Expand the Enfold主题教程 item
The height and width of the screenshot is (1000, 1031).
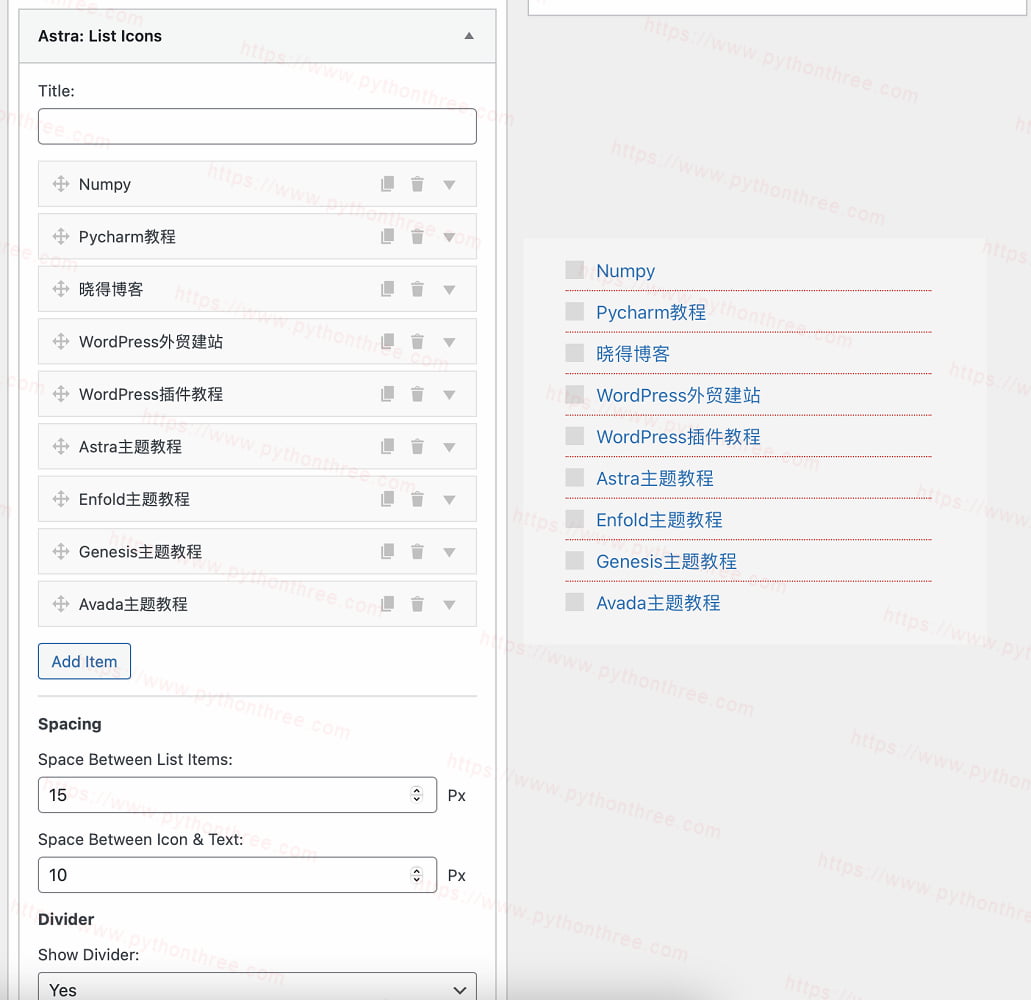point(449,500)
